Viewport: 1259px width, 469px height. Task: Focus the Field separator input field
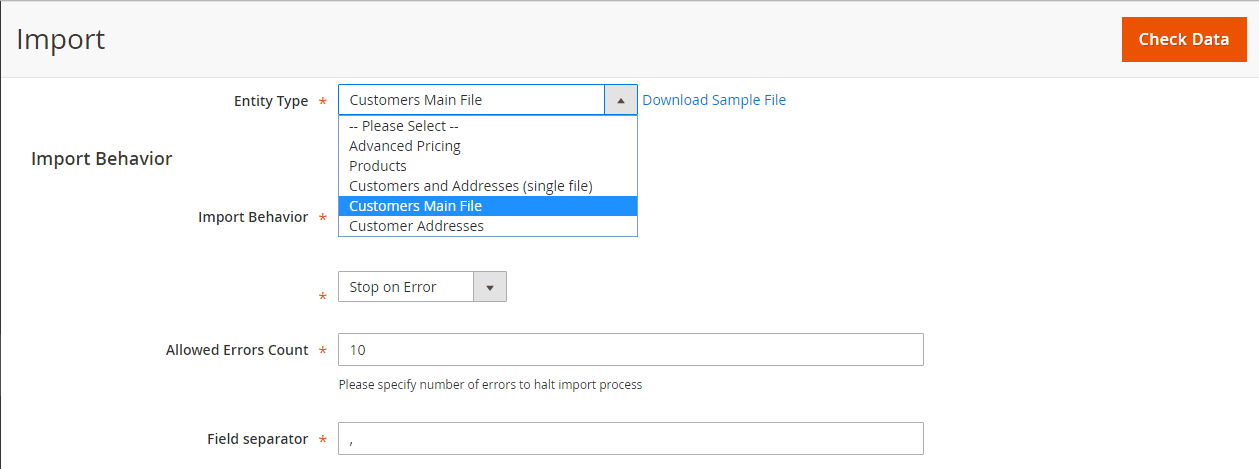click(630, 439)
